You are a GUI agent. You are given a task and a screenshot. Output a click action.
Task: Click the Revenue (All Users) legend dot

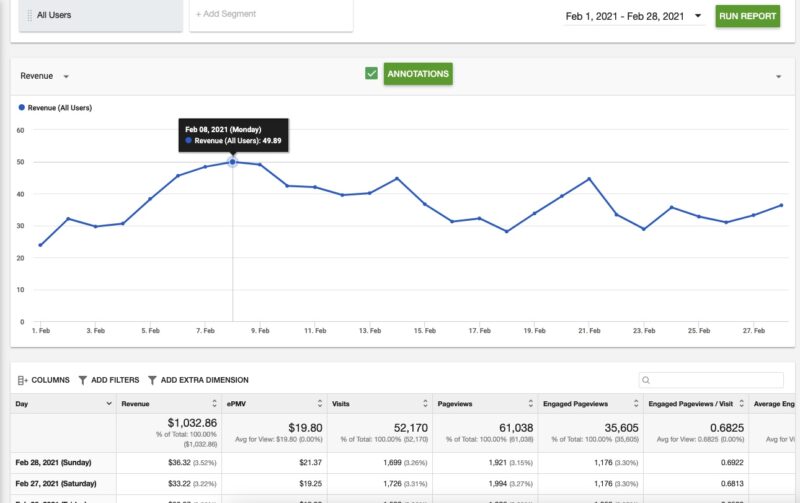pyautogui.click(x=21, y=108)
